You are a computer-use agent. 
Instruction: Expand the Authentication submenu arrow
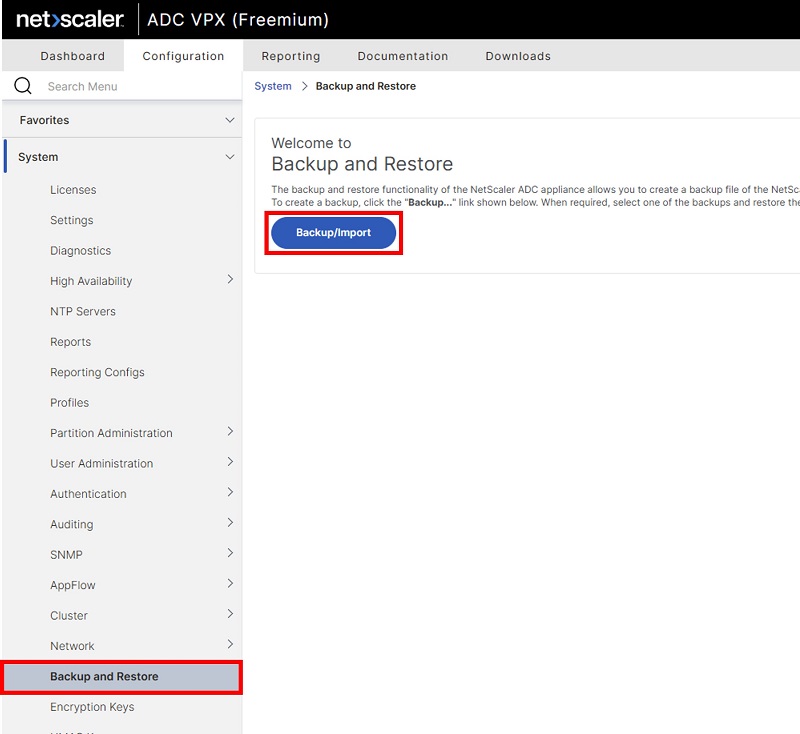coord(230,493)
